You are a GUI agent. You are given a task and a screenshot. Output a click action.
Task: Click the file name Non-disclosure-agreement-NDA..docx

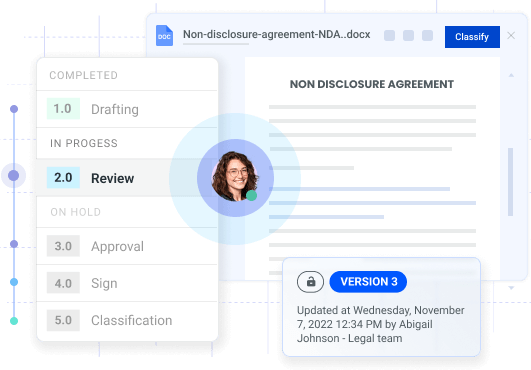coord(276,35)
